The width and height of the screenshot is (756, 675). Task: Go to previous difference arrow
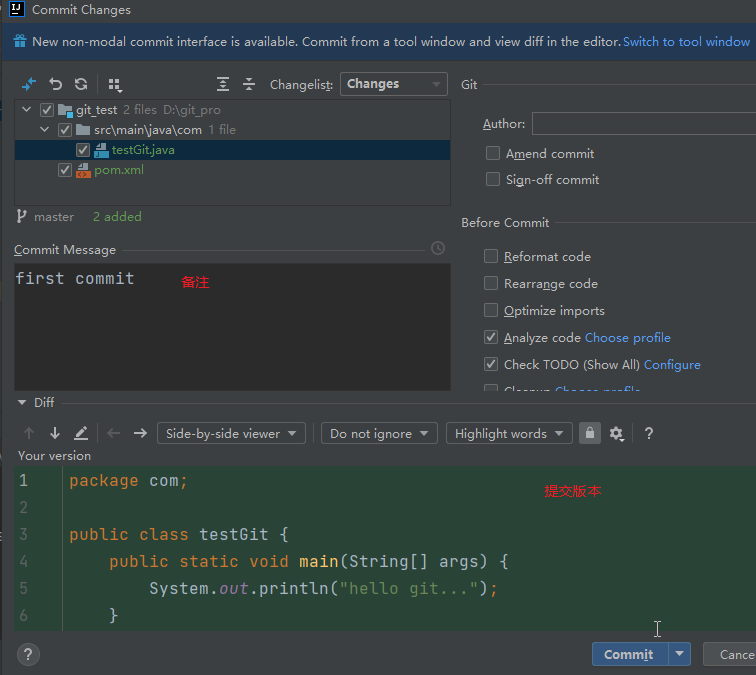click(x=29, y=433)
